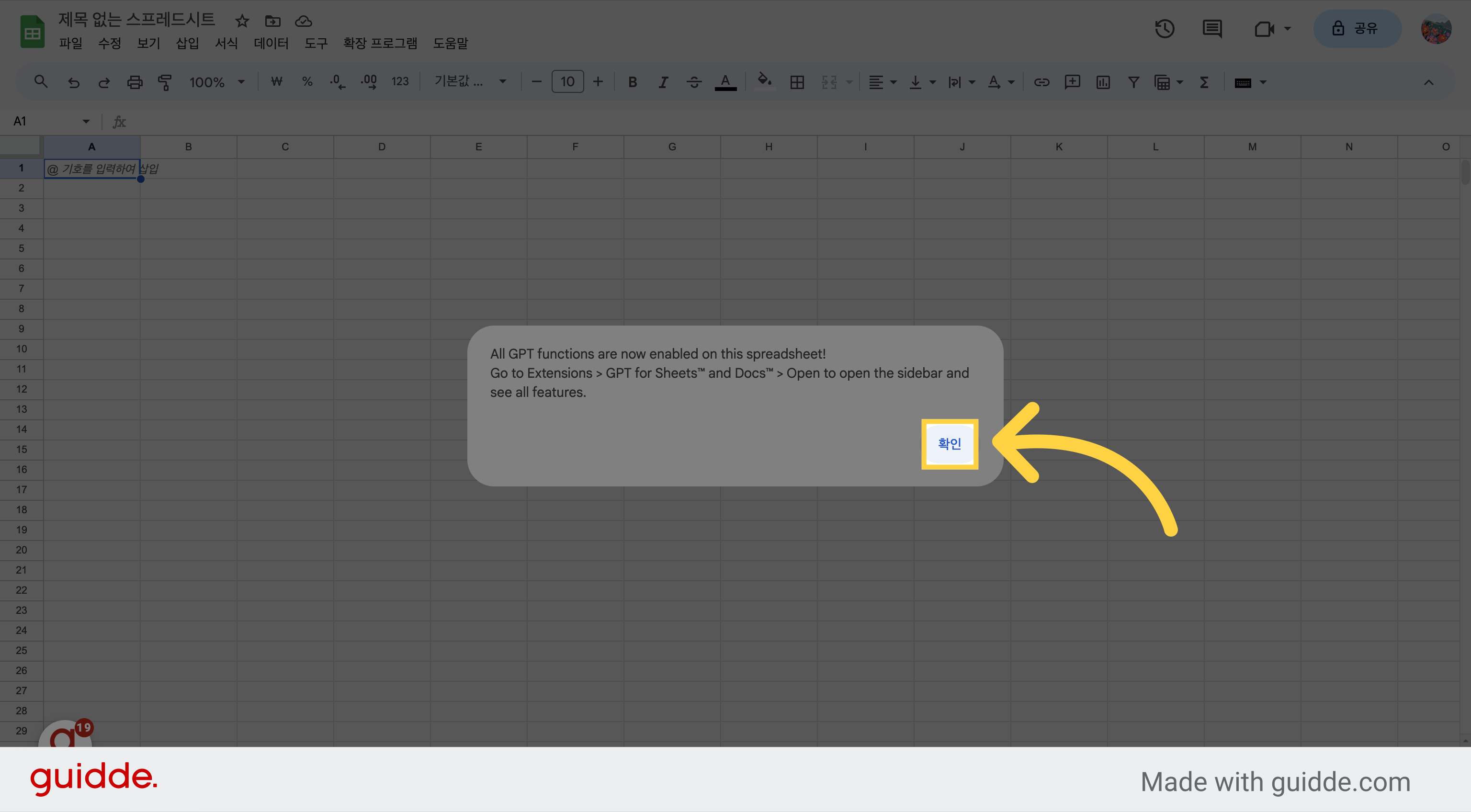Click the 공유 share button
The width and height of the screenshot is (1471, 812).
1357,29
